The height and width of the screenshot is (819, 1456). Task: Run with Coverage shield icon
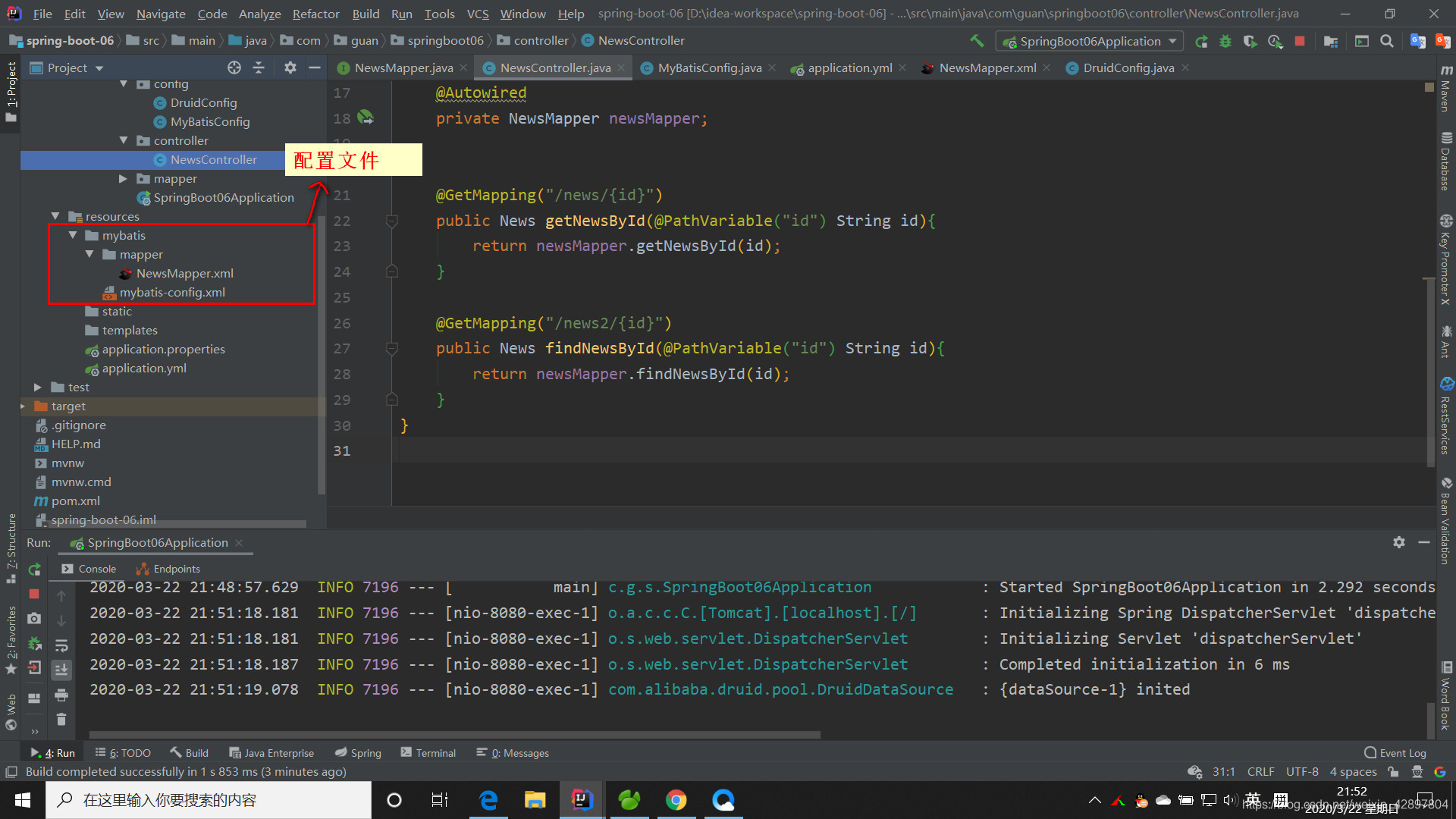[1250, 41]
